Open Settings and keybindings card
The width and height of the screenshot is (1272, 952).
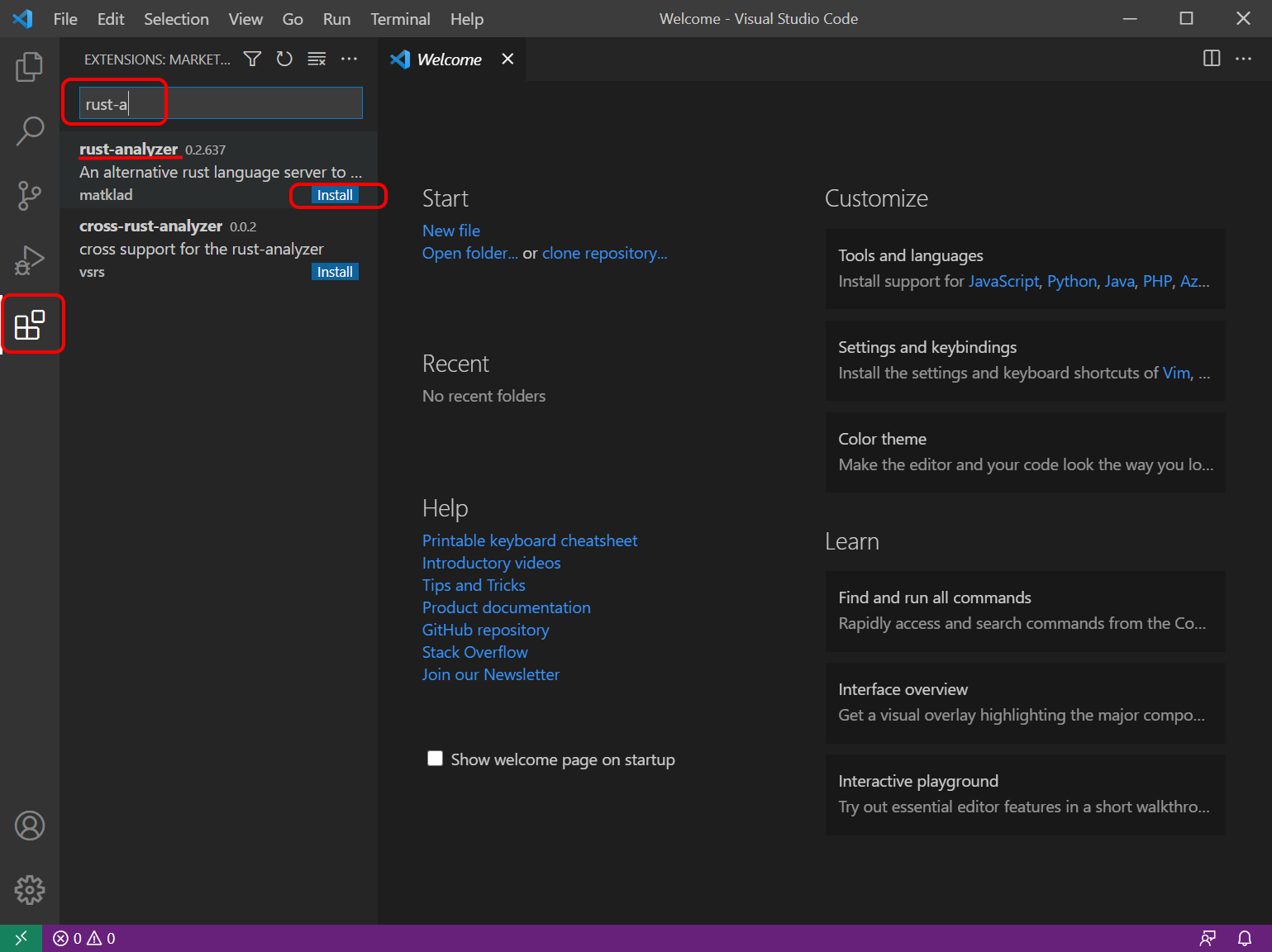pyautogui.click(x=1025, y=360)
